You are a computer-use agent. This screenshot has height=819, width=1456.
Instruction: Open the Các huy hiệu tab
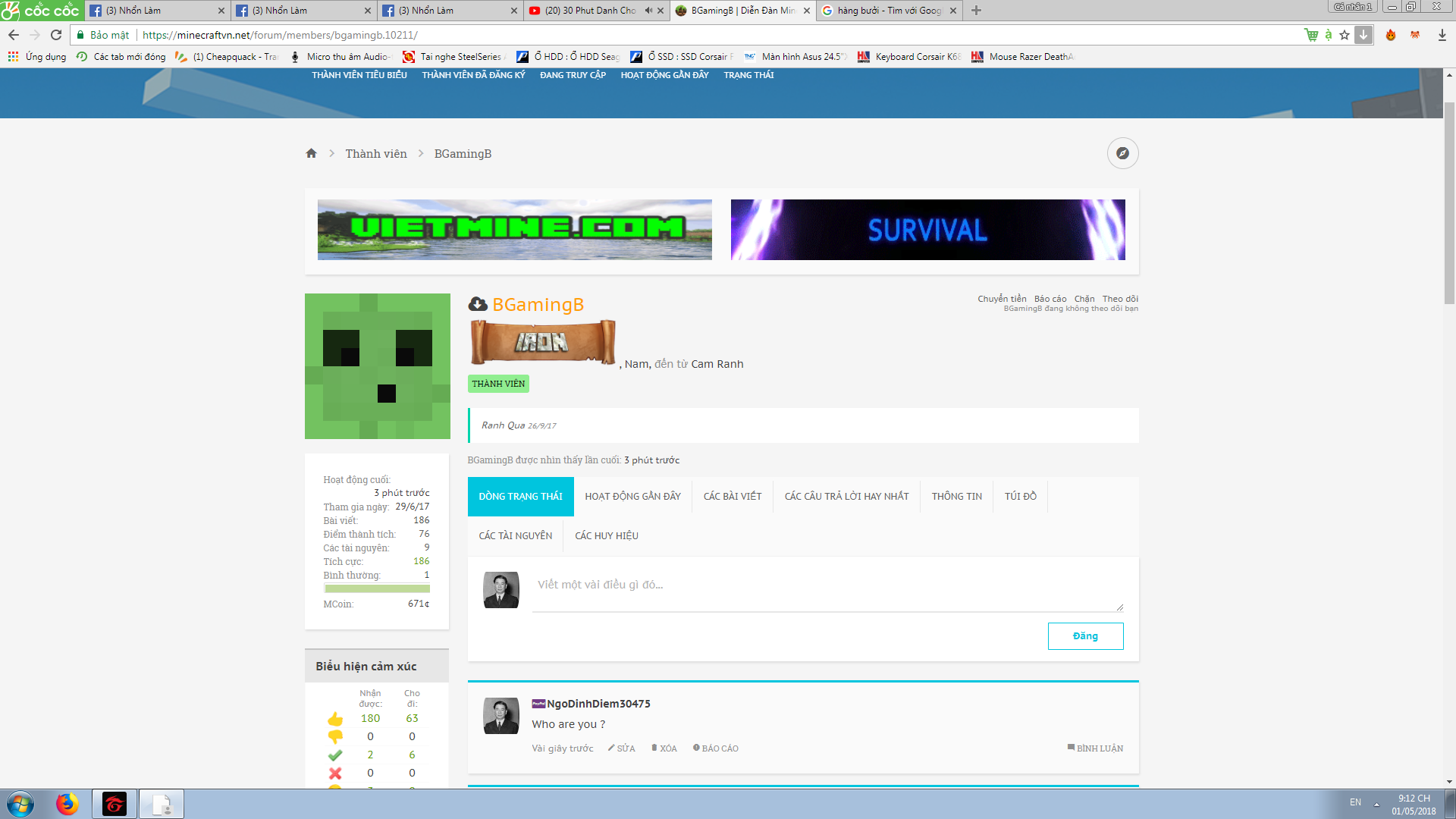point(606,535)
